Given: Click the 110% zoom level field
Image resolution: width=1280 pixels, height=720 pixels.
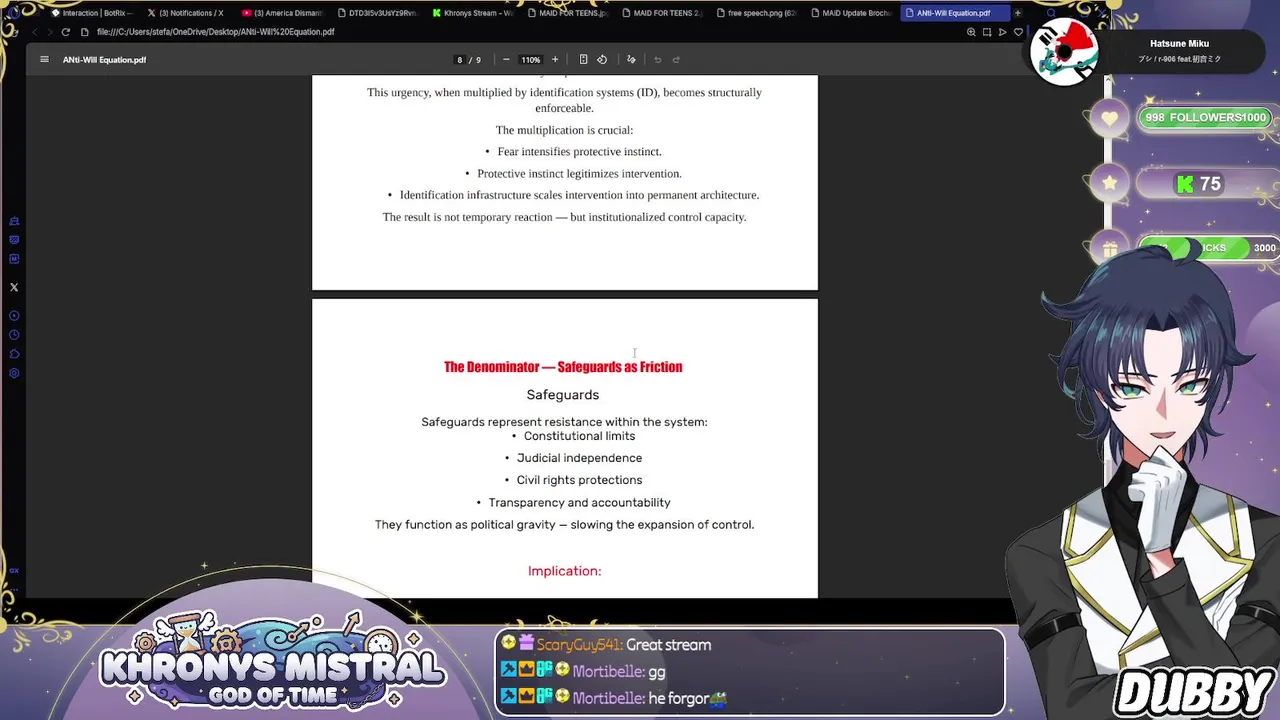Looking at the screenshot, I should point(530,59).
